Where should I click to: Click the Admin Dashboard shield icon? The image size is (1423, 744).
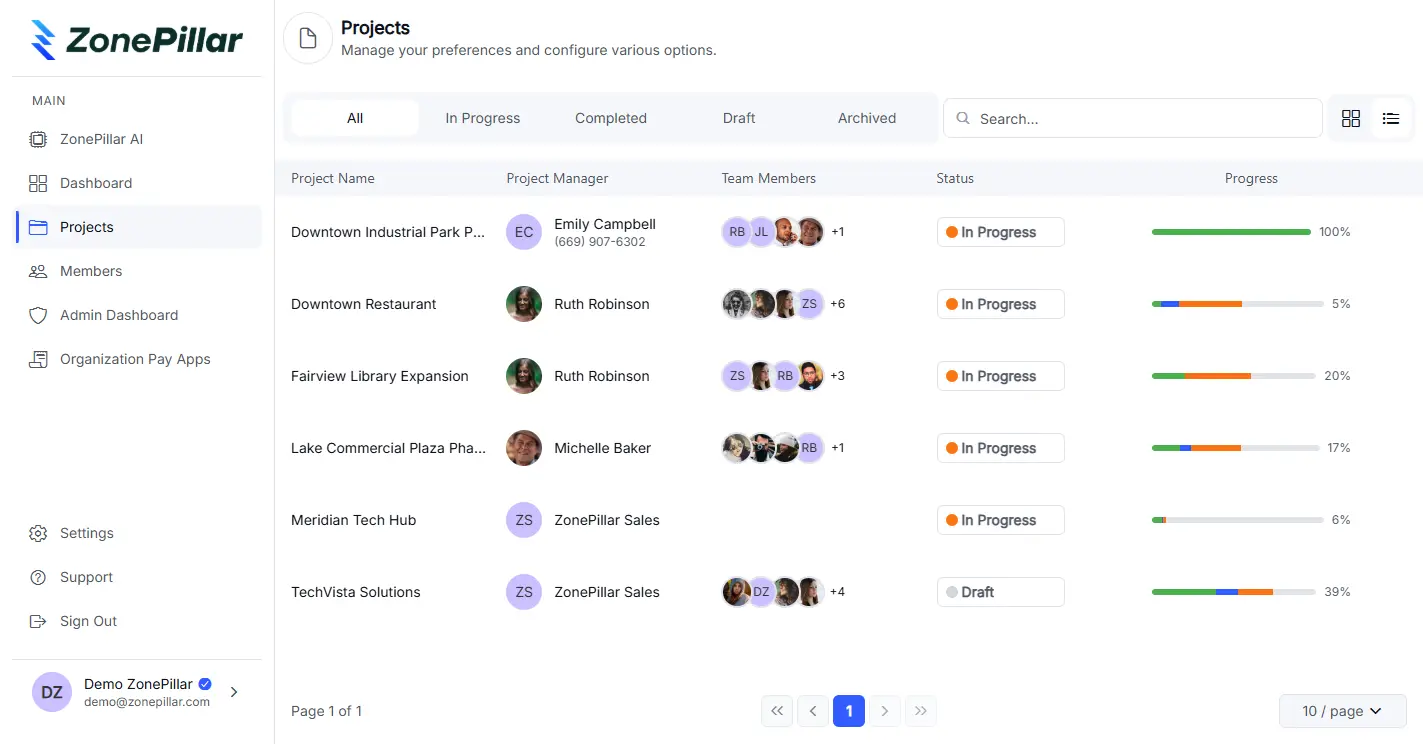pyautogui.click(x=38, y=315)
